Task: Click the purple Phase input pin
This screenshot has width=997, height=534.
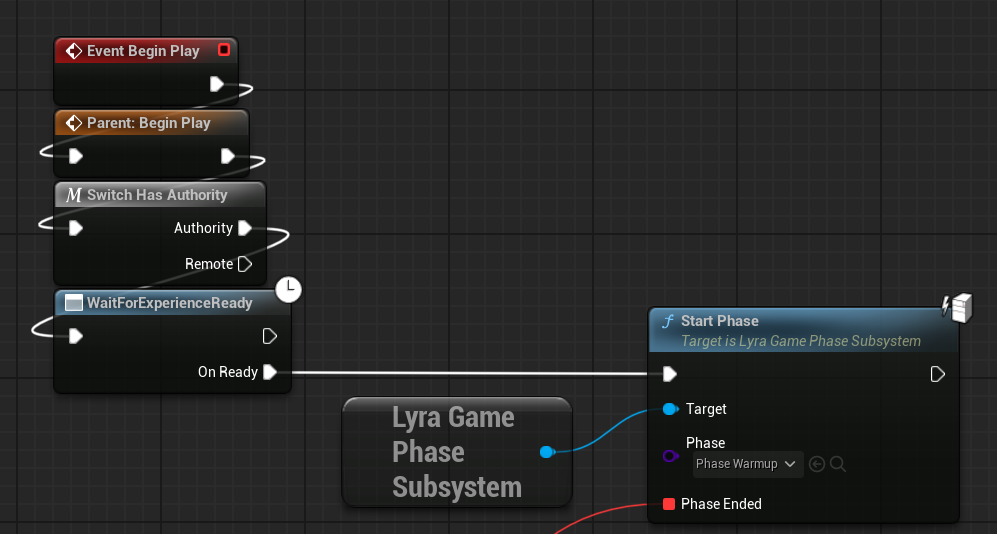Action: (x=670, y=456)
